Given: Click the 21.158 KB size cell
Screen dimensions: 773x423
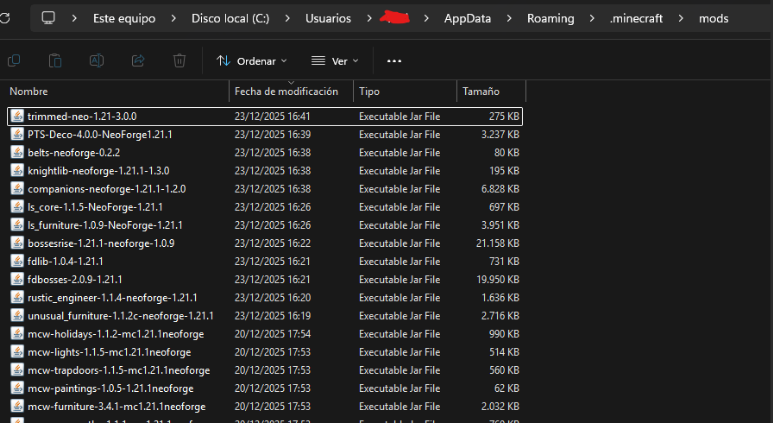Looking at the screenshot, I should [x=497, y=243].
